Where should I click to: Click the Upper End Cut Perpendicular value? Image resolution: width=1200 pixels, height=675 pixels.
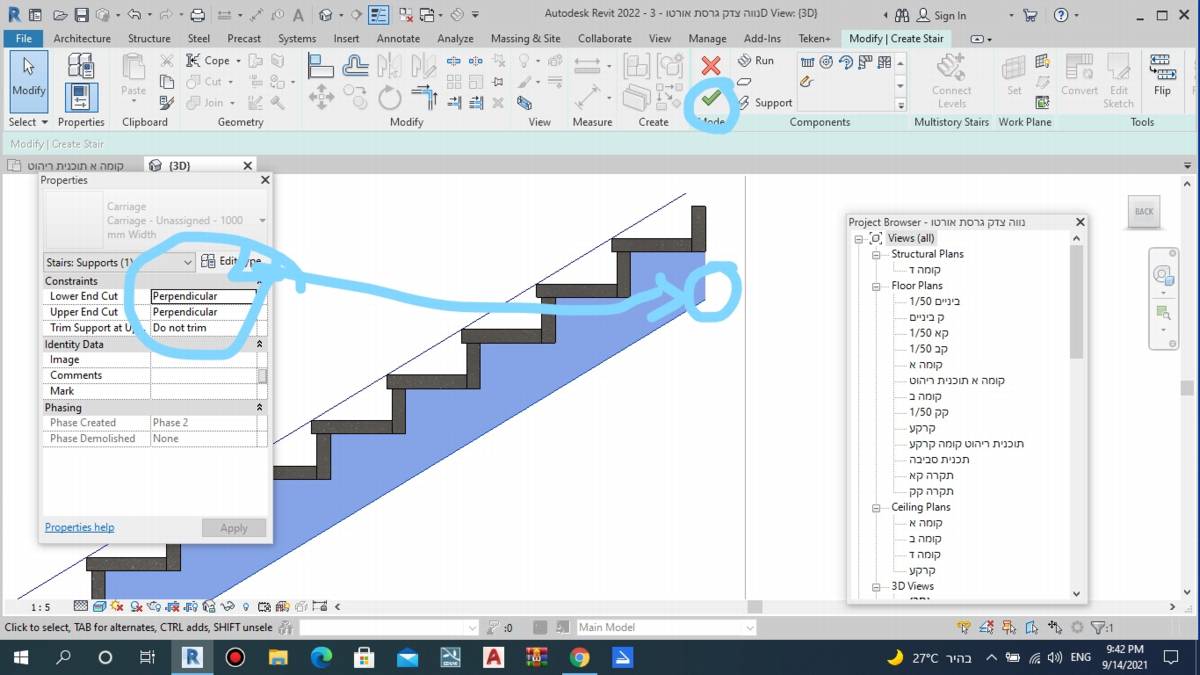[x=203, y=312]
